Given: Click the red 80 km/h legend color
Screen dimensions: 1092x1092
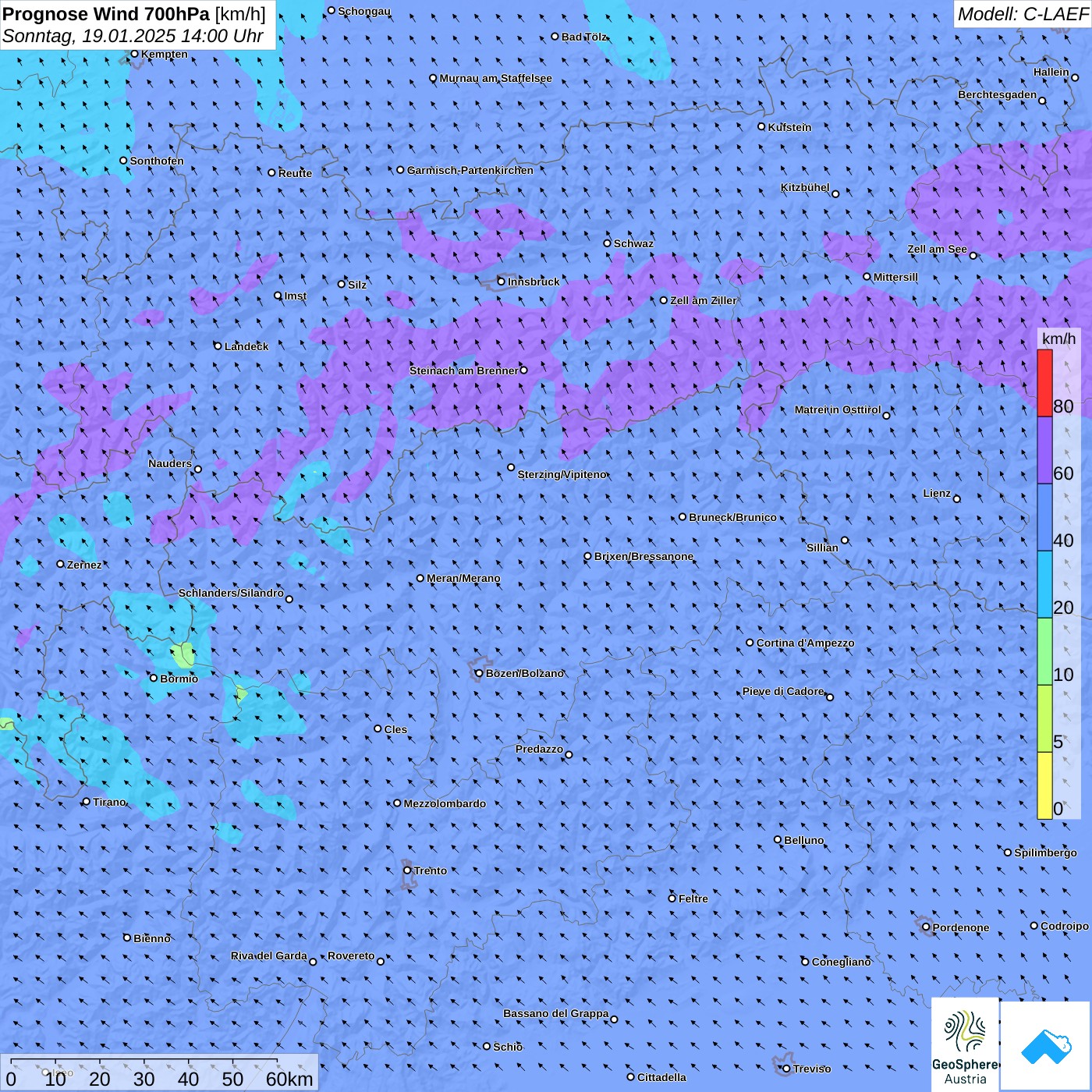Looking at the screenshot, I should pos(1044,383).
